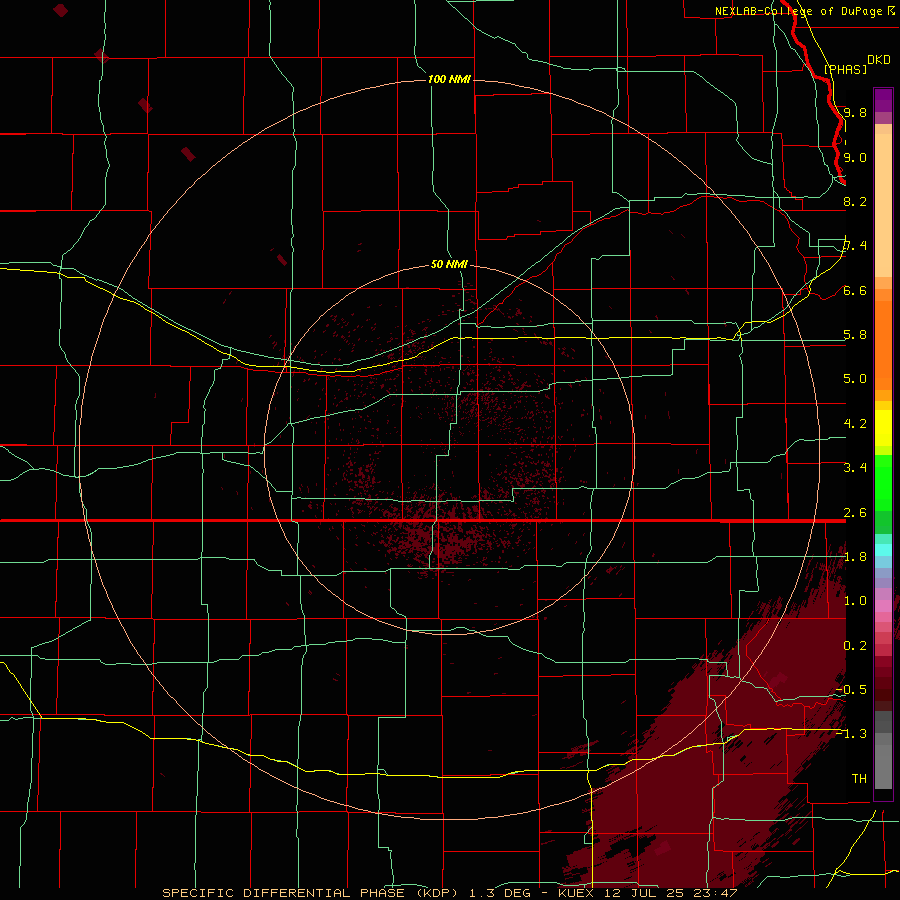Click the 9.0 value on the color scale

pyautogui.click(x=855, y=157)
